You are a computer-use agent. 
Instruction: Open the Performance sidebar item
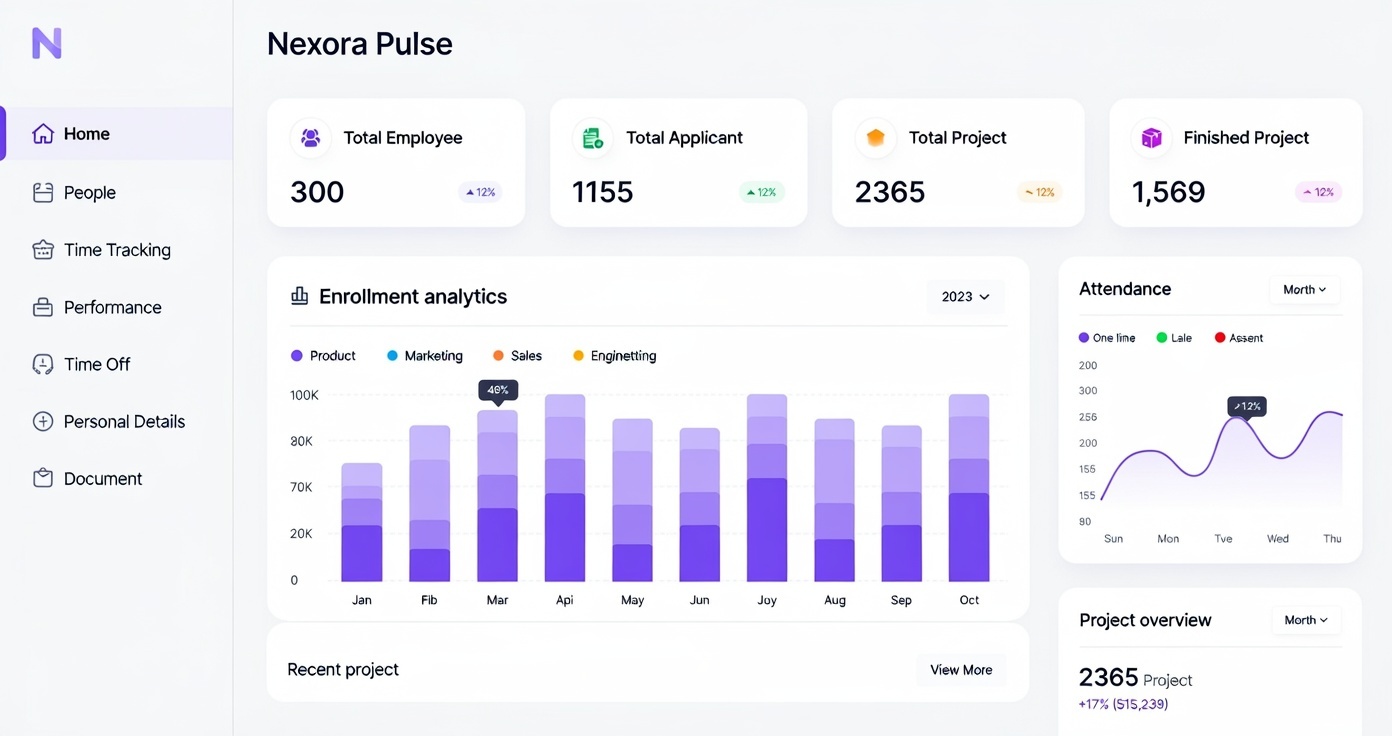pos(112,308)
